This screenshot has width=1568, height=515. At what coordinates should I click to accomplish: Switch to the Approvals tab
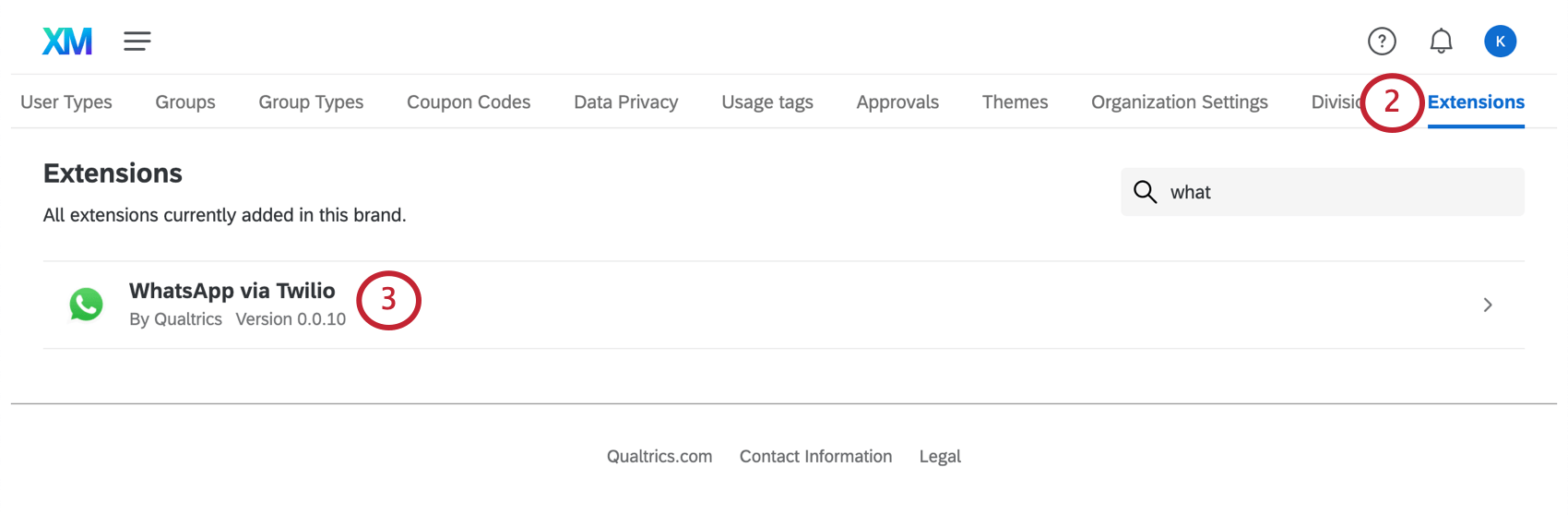pyautogui.click(x=897, y=102)
